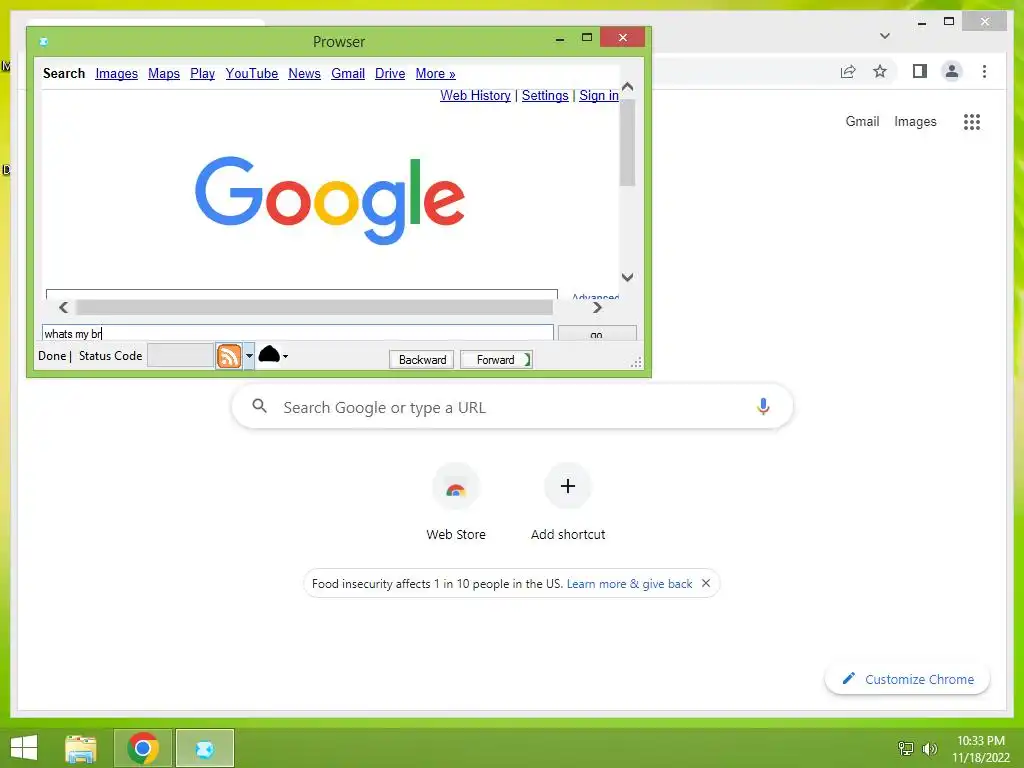This screenshot has height=768, width=1024.
Task: Click the share page icon in Chrome
Action: (848, 71)
